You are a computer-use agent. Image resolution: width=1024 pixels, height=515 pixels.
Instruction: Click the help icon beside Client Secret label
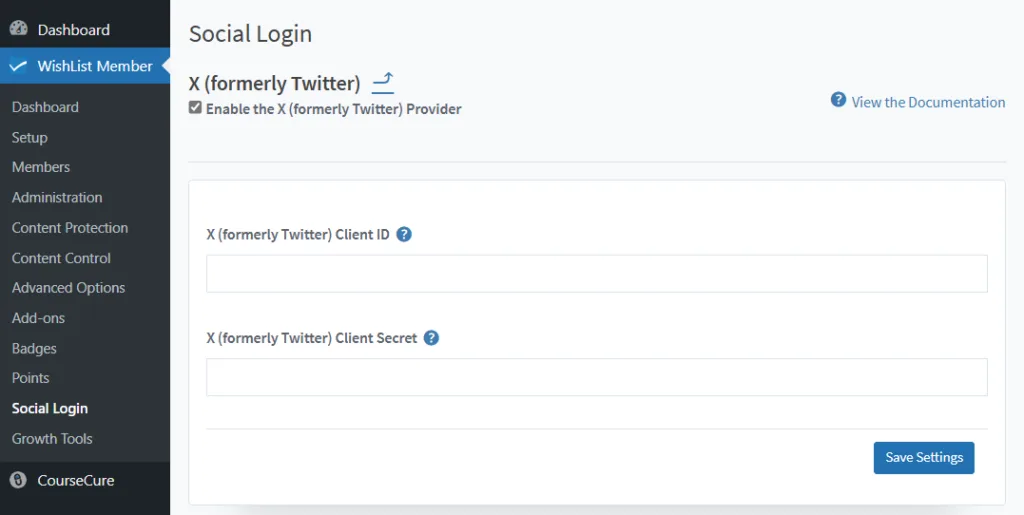[x=431, y=338]
